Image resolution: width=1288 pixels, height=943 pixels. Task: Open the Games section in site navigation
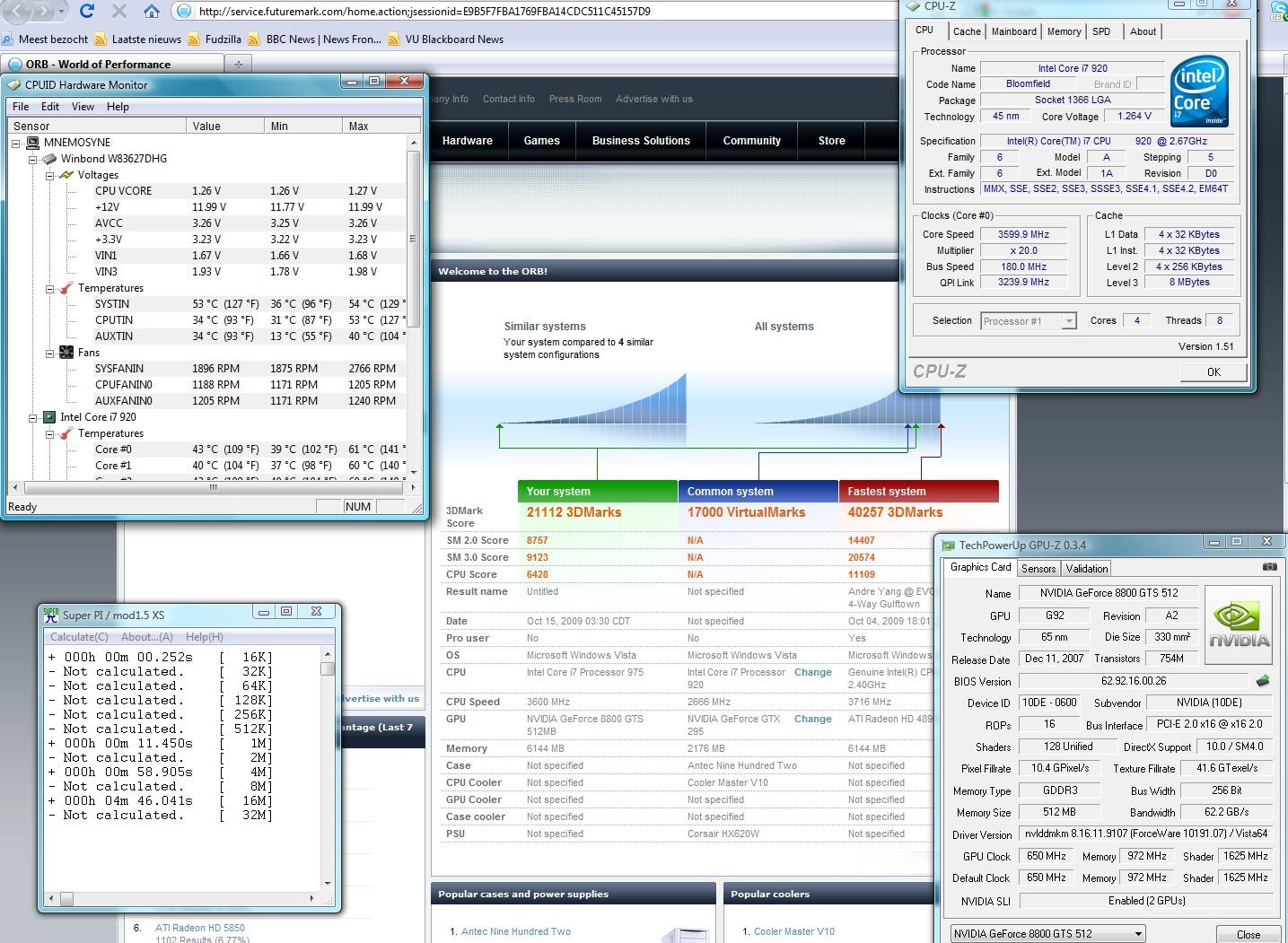pyautogui.click(x=542, y=141)
